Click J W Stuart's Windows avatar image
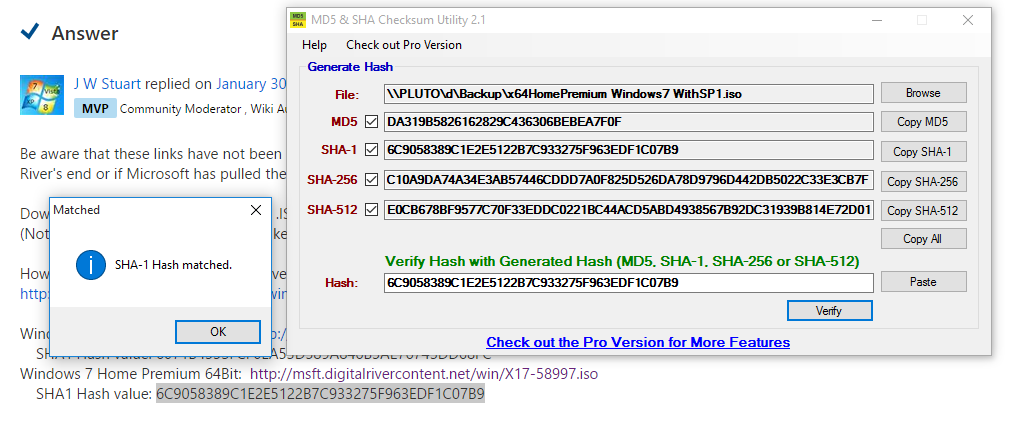Viewport: 1019px width, 439px height. pyautogui.click(x=42, y=95)
